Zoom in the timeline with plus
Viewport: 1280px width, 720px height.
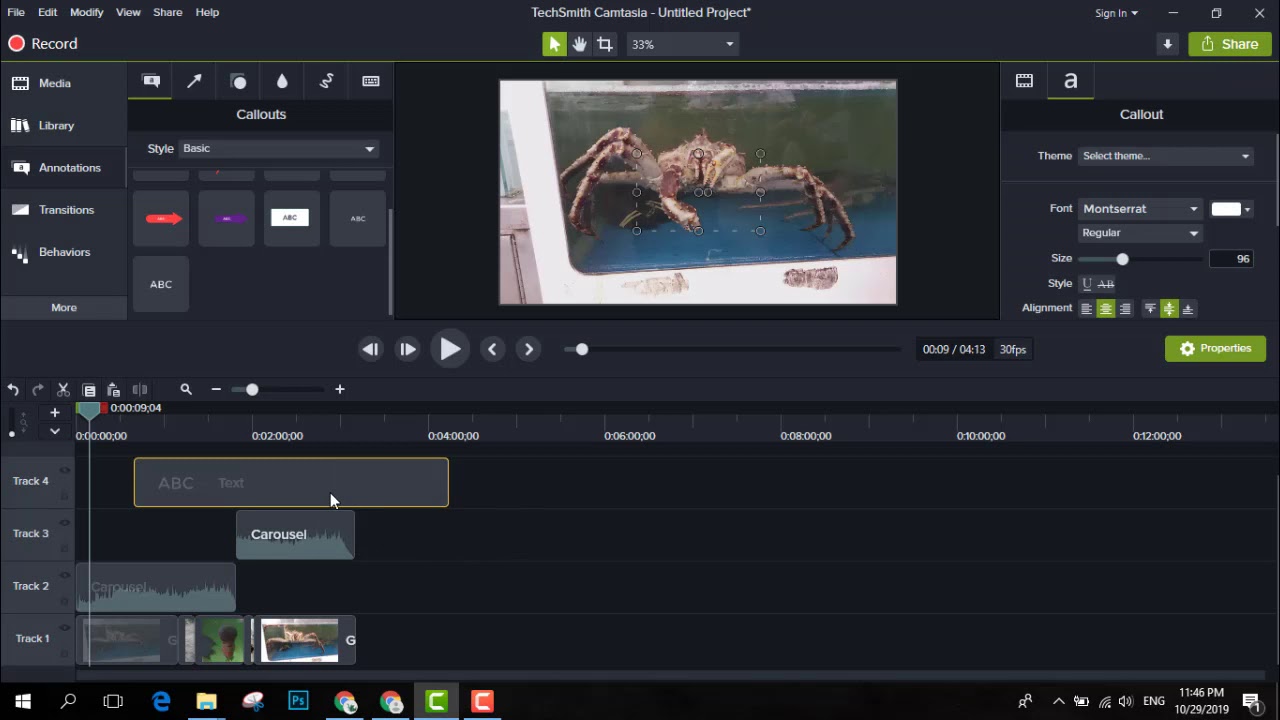[x=340, y=389]
